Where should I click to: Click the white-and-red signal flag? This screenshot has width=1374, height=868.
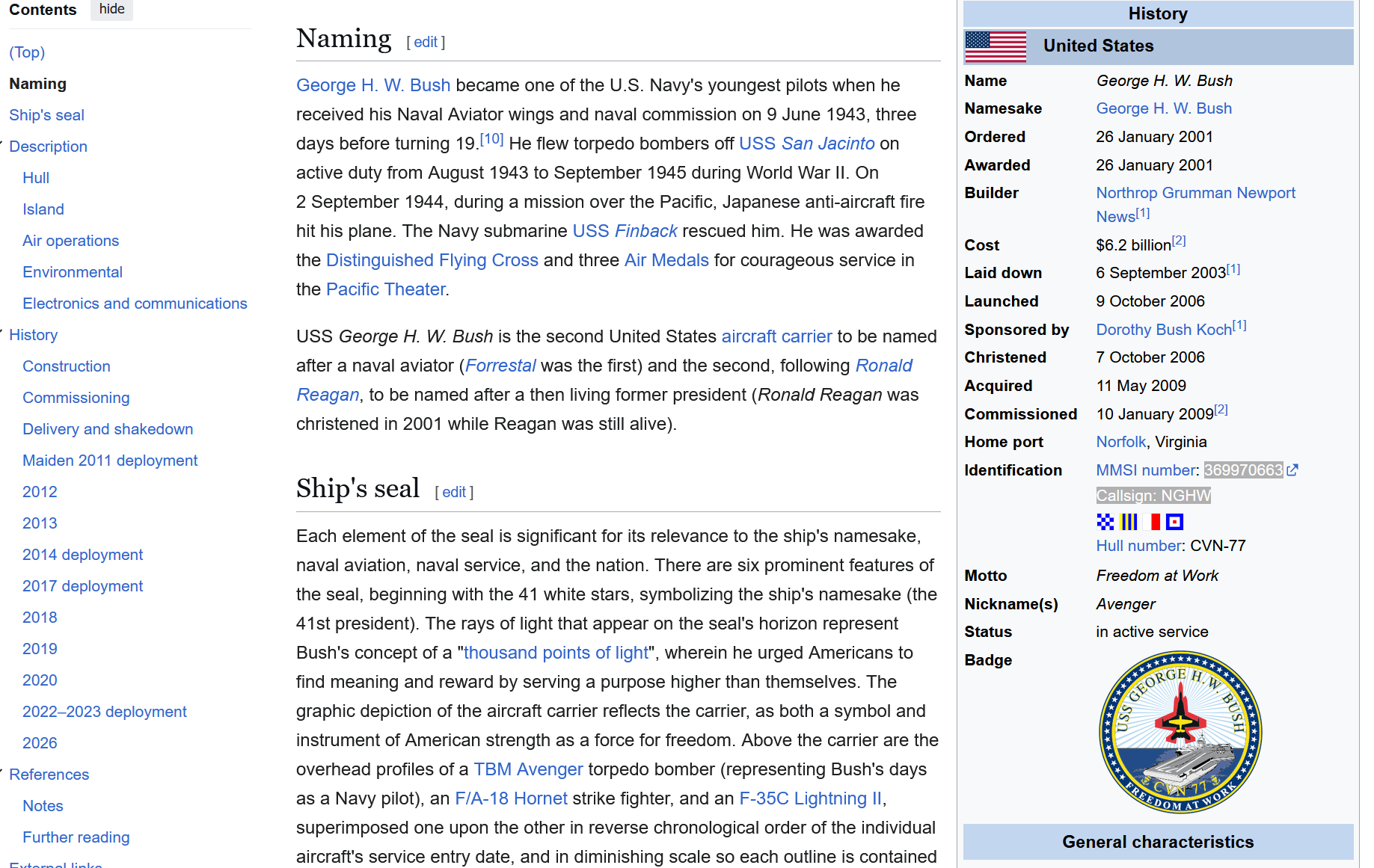pos(1152,522)
